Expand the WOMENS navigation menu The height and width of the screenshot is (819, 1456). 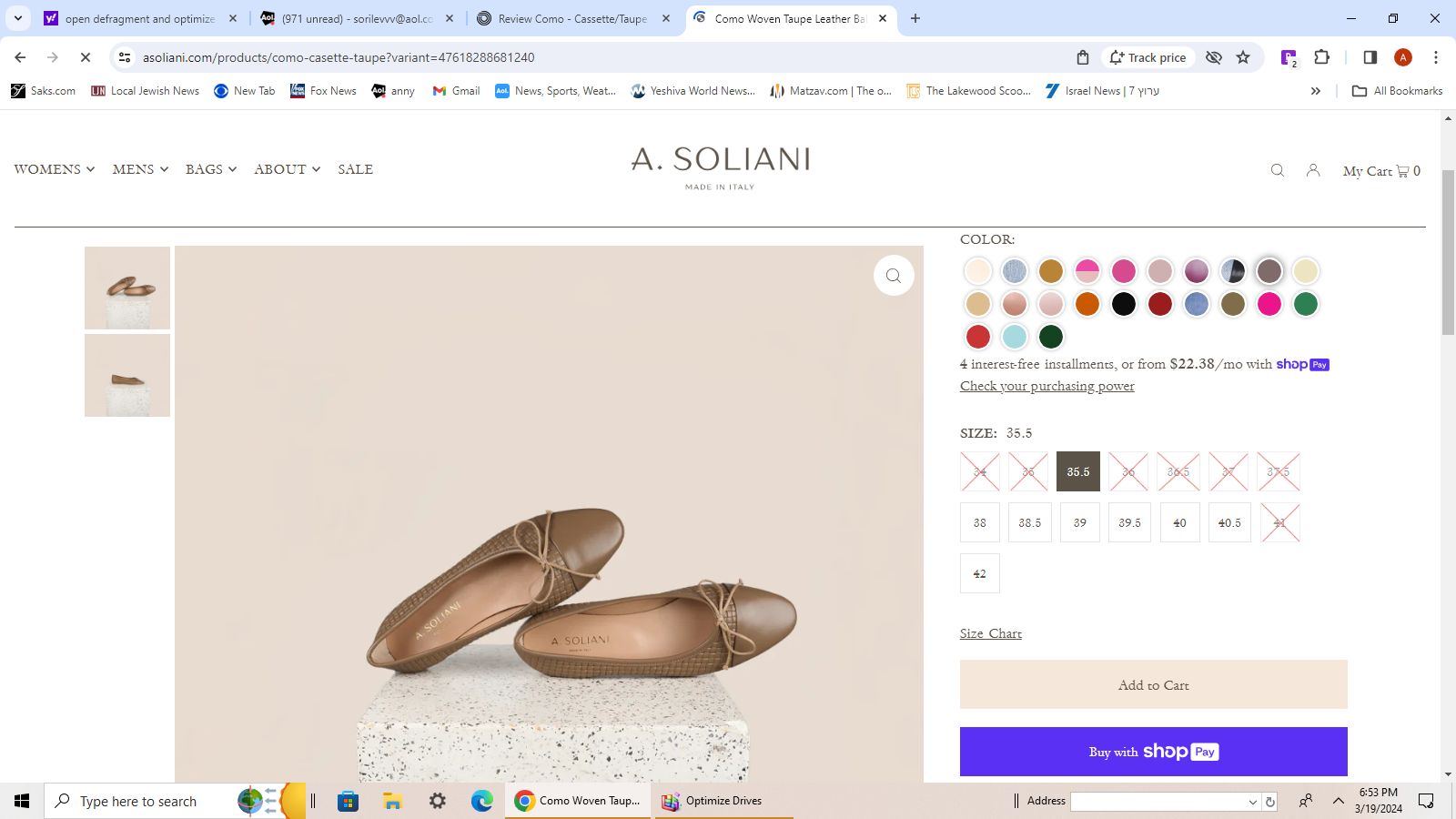point(55,169)
